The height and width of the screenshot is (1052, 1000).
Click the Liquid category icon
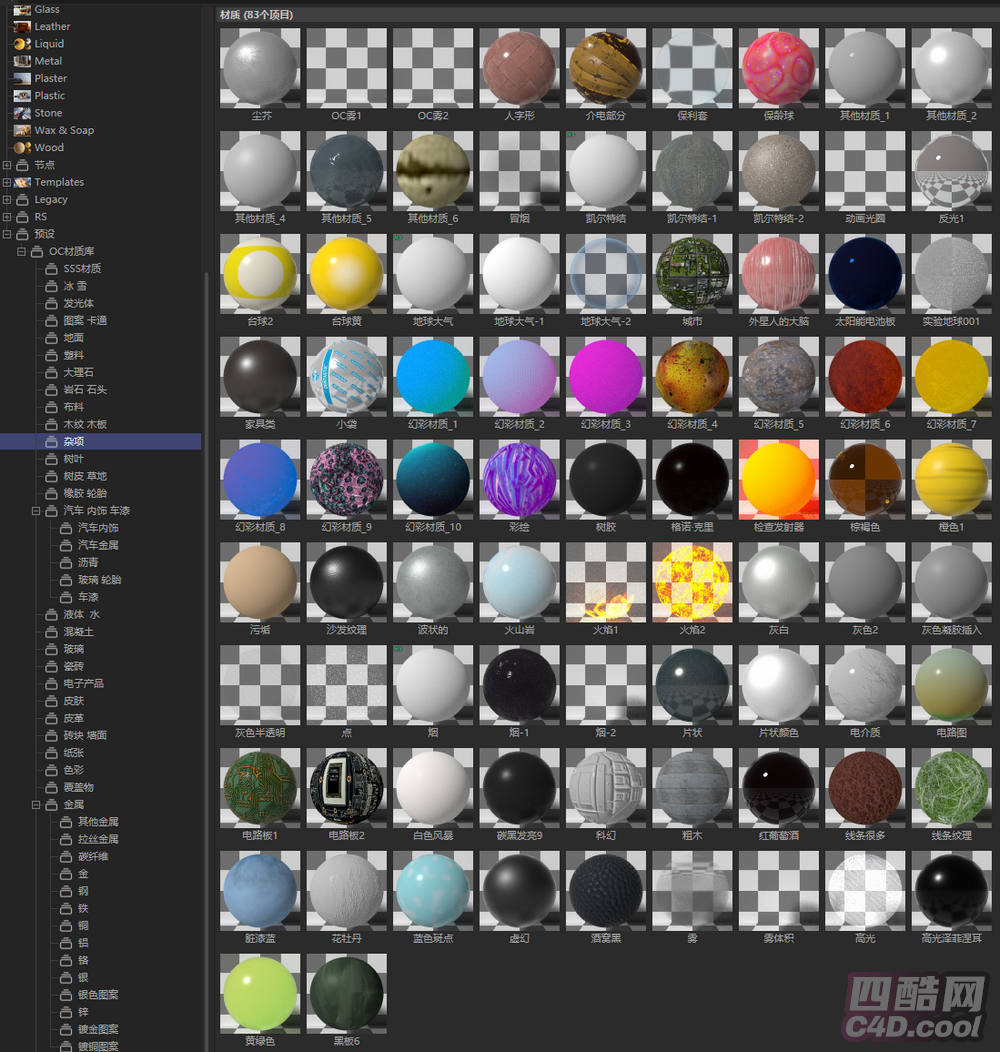coord(21,44)
